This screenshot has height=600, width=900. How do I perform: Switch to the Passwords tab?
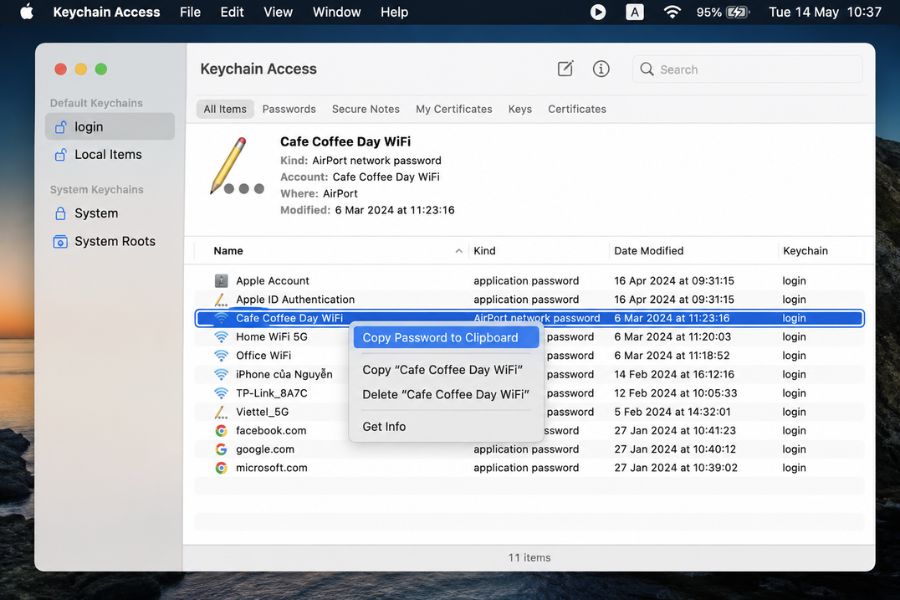click(x=289, y=109)
